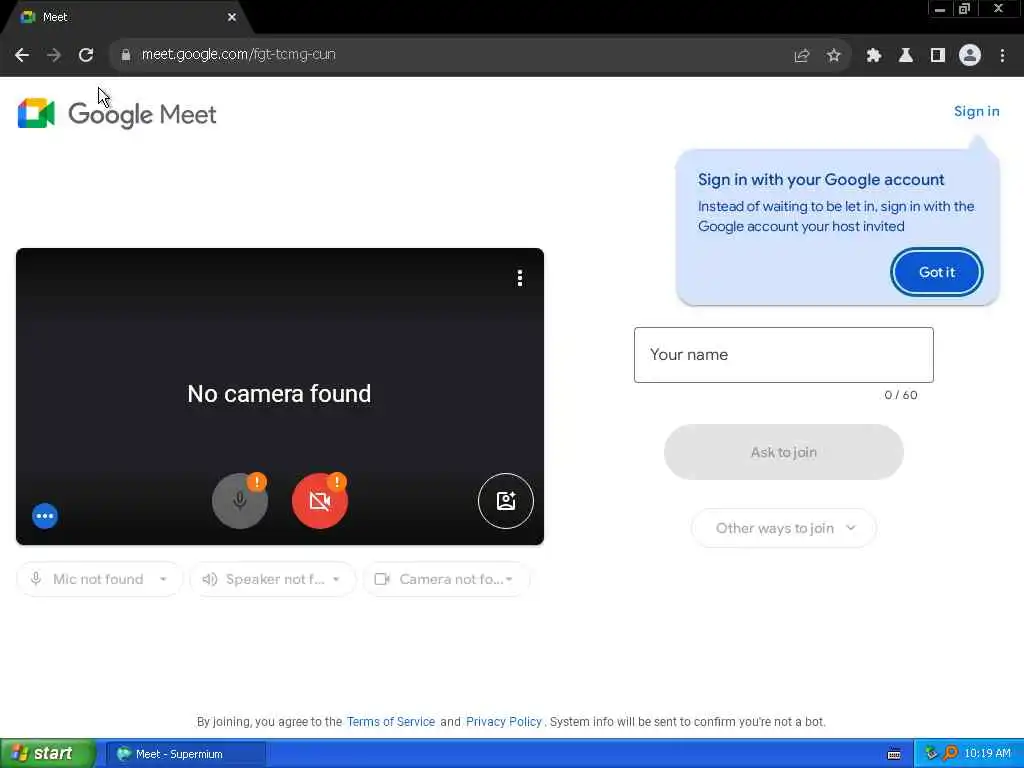This screenshot has width=1024, height=768.
Task: Dismiss the tip with Got it
Action: point(936,272)
